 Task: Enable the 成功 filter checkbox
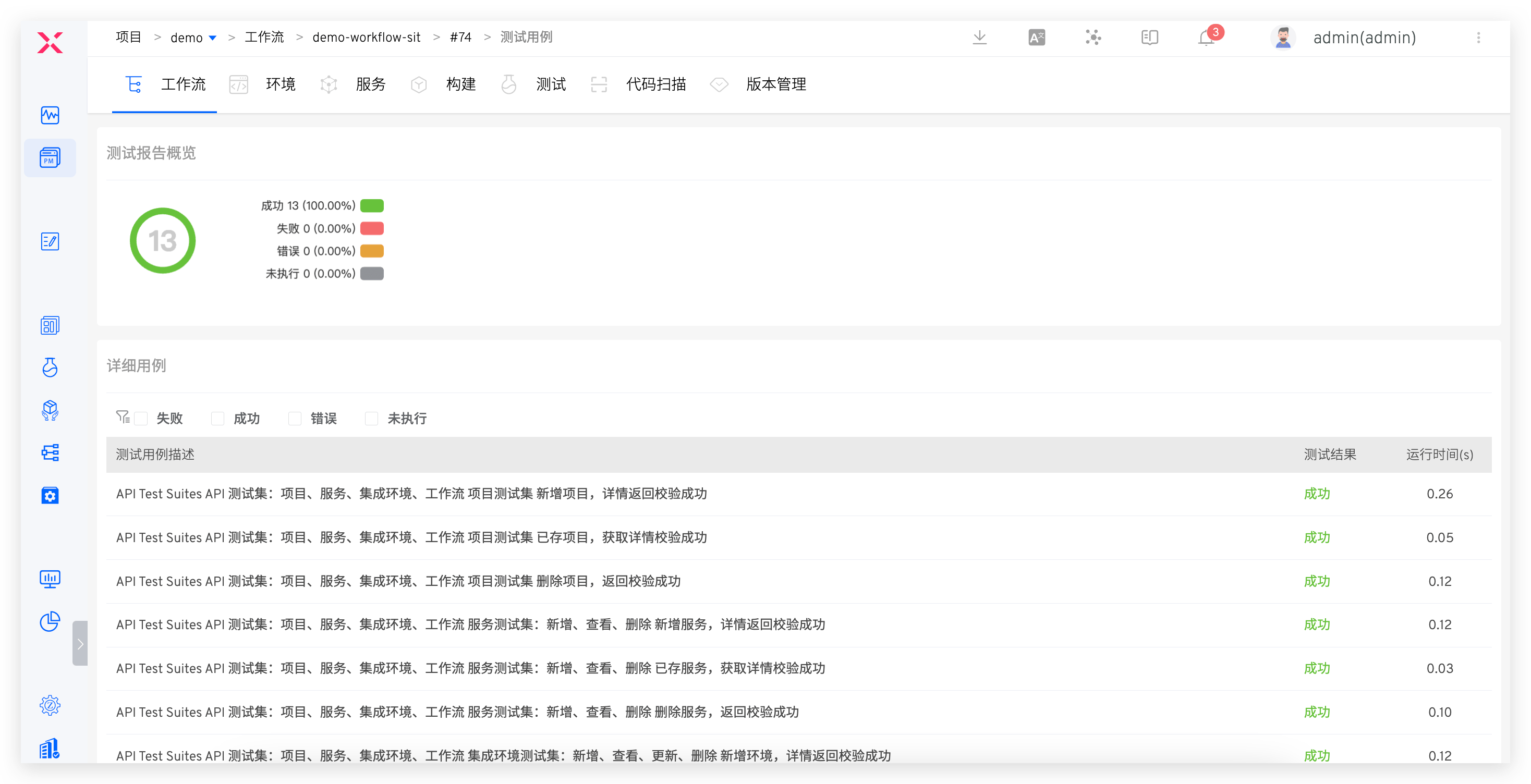coord(218,419)
